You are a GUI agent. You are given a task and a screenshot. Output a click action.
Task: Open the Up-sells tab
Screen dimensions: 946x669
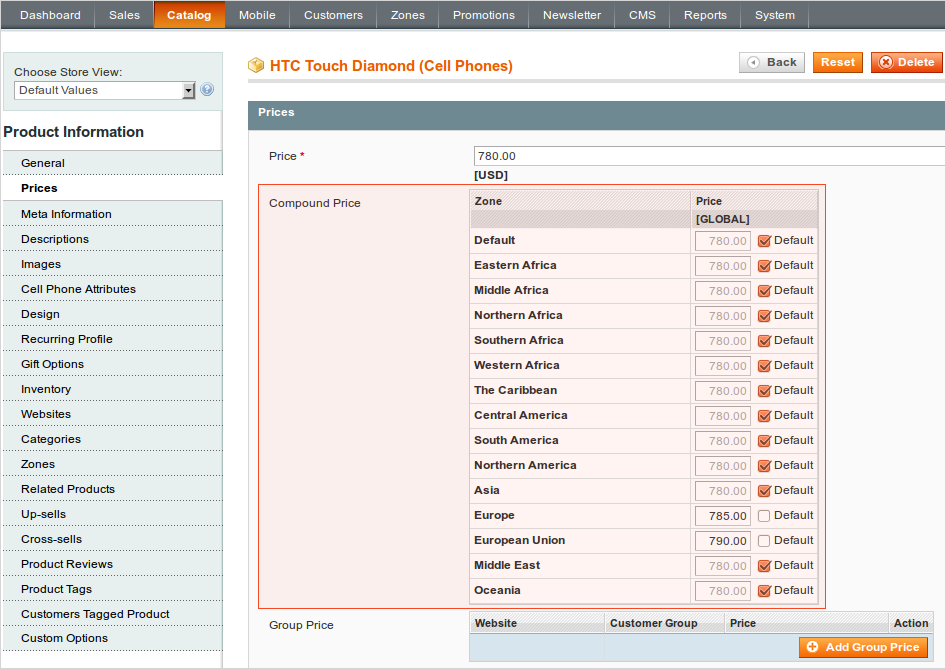(113, 514)
